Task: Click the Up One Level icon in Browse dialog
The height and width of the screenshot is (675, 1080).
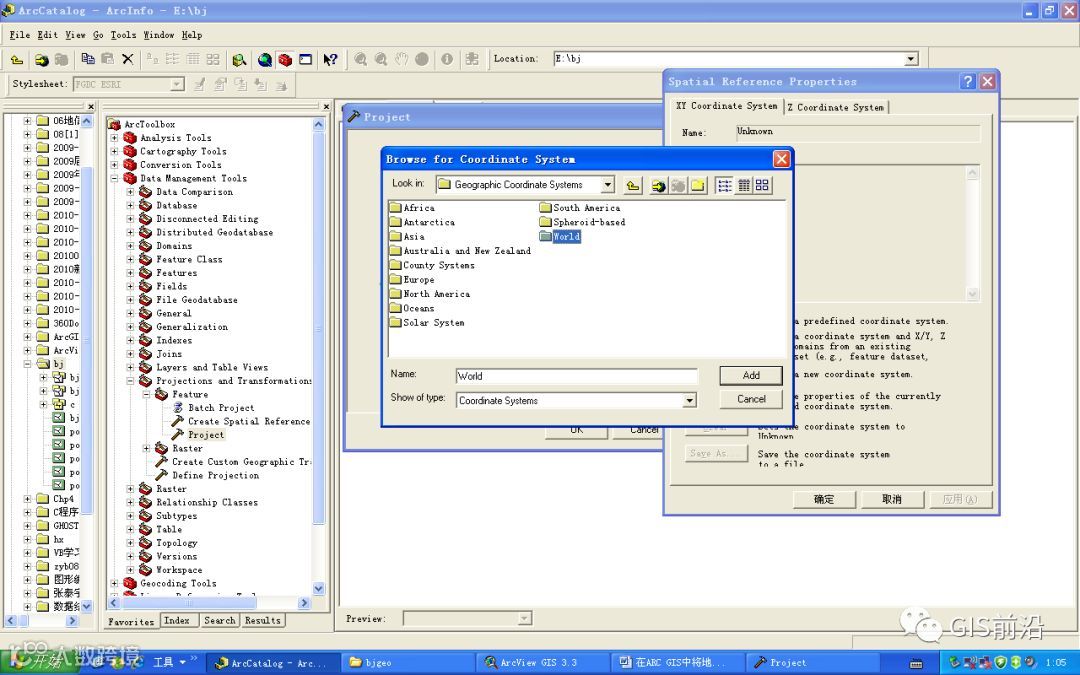Action: pos(633,185)
